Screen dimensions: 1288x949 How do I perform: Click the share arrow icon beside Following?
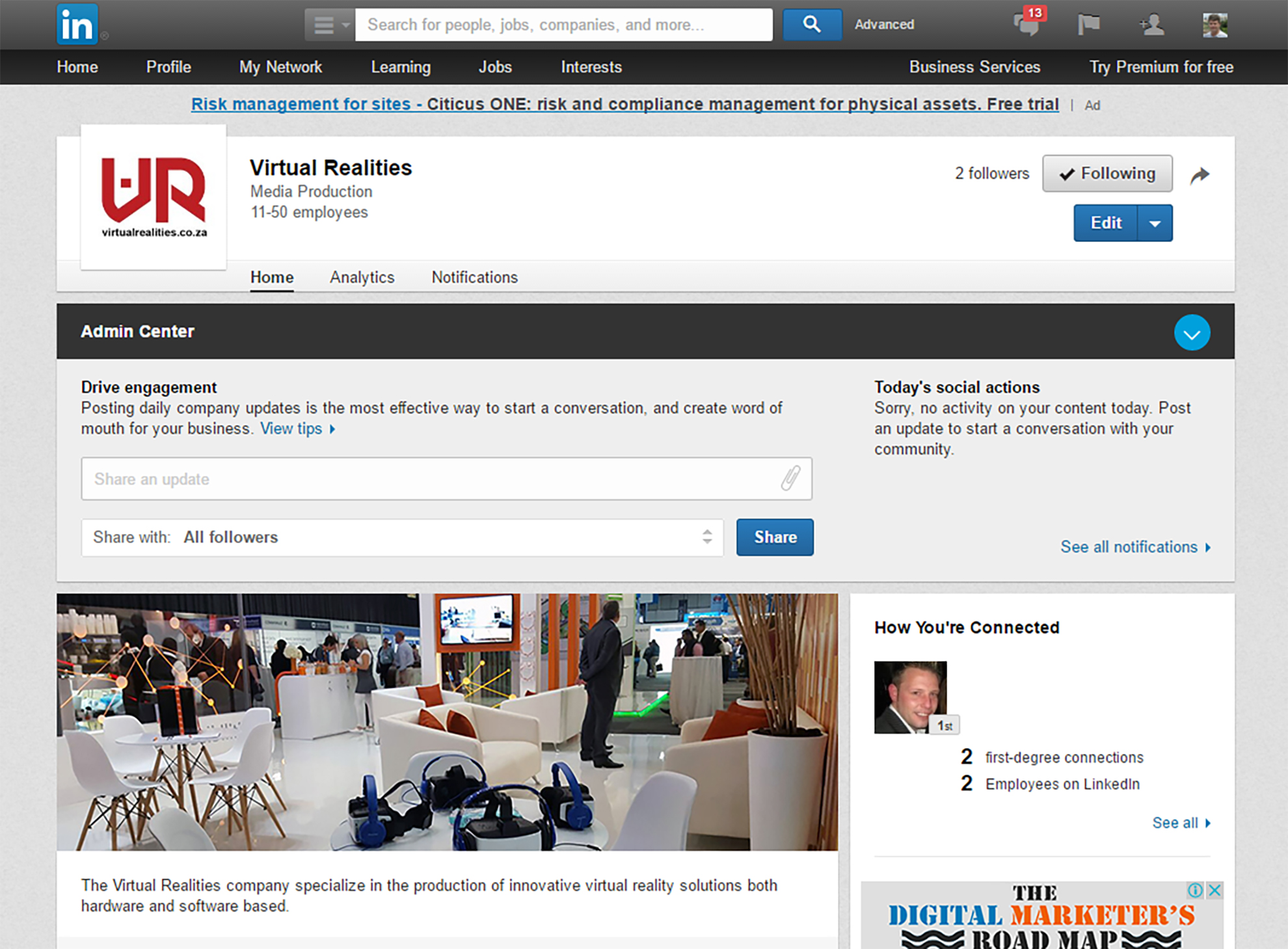pos(1200,175)
